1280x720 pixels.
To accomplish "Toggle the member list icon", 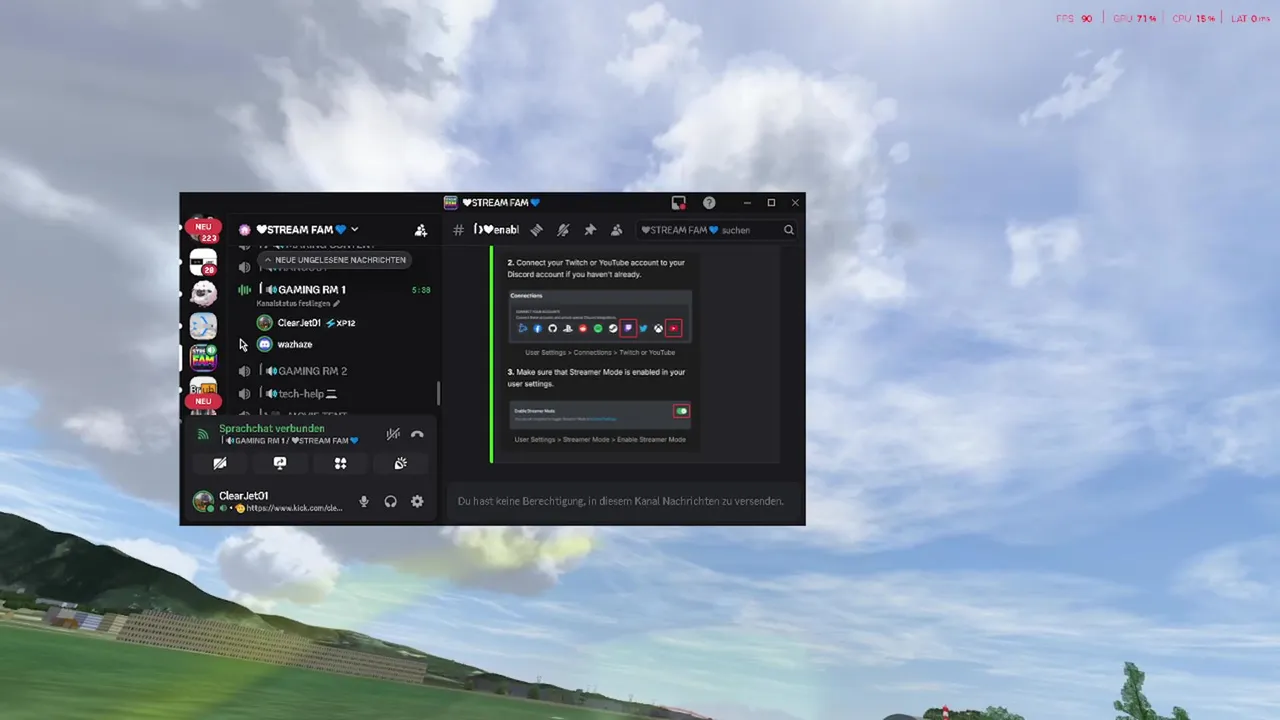I will pos(617,230).
